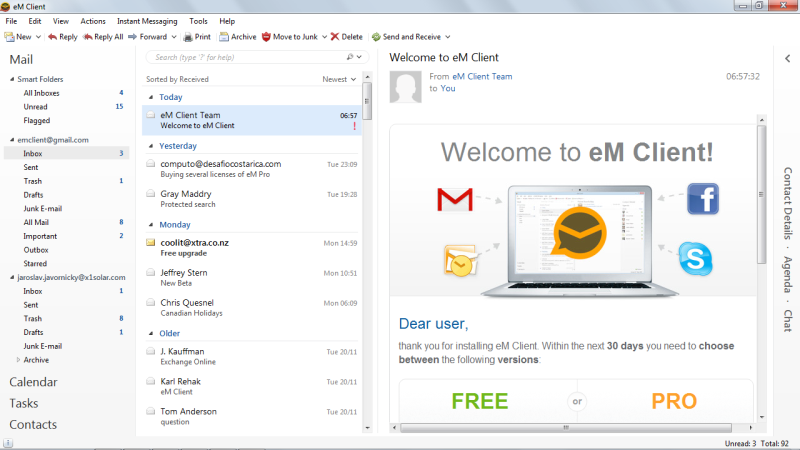Open the Help menu
Image resolution: width=800 pixels, height=450 pixels.
tap(227, 21)
